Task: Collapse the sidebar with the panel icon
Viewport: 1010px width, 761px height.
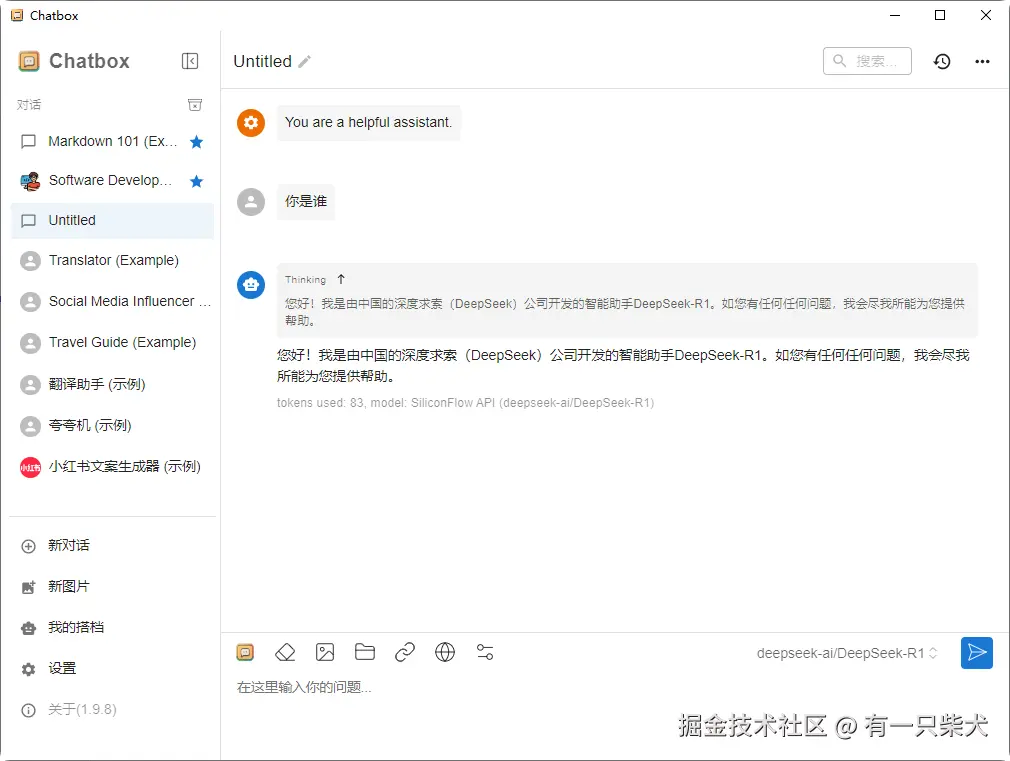Action: click(x=190, y=61)
